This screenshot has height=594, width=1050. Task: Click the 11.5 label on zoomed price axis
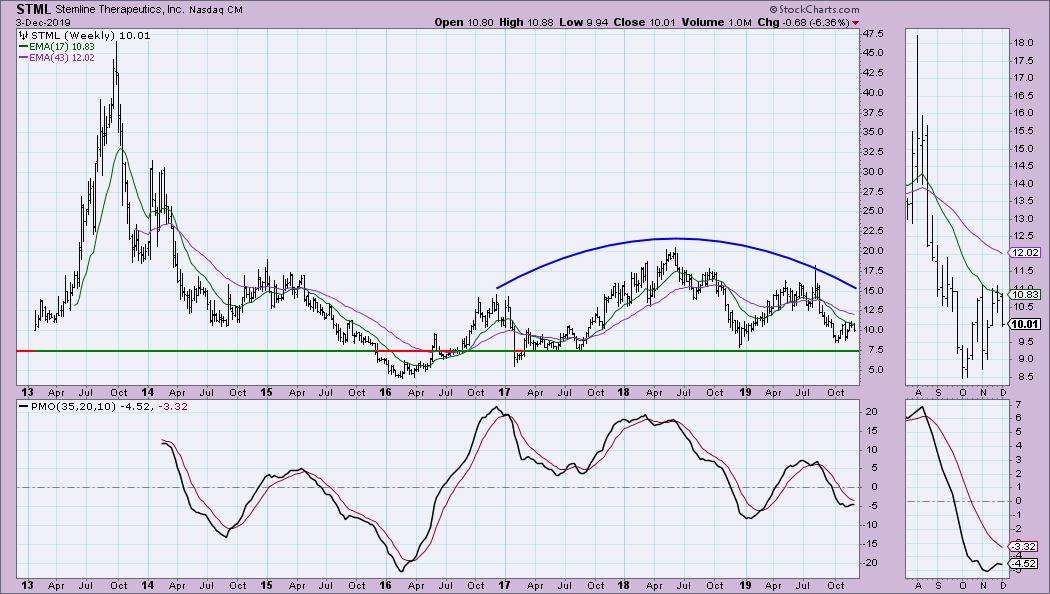(x=1023, y=271)
